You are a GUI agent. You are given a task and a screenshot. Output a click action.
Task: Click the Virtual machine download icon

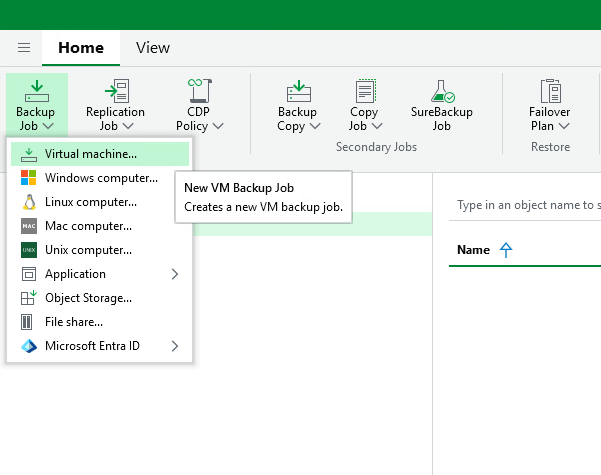tap(29, 154)
